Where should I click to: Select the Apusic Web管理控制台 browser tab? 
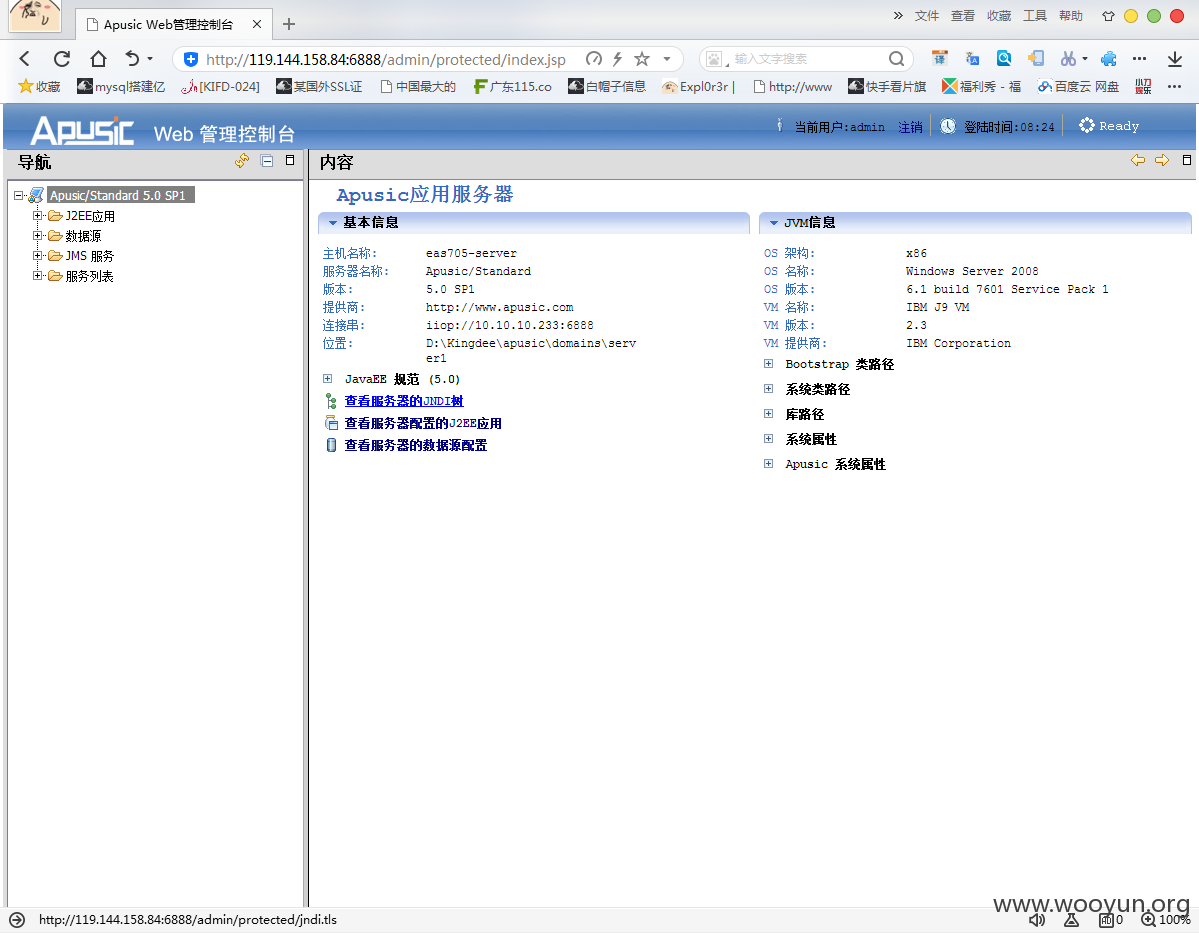(173, 24)
